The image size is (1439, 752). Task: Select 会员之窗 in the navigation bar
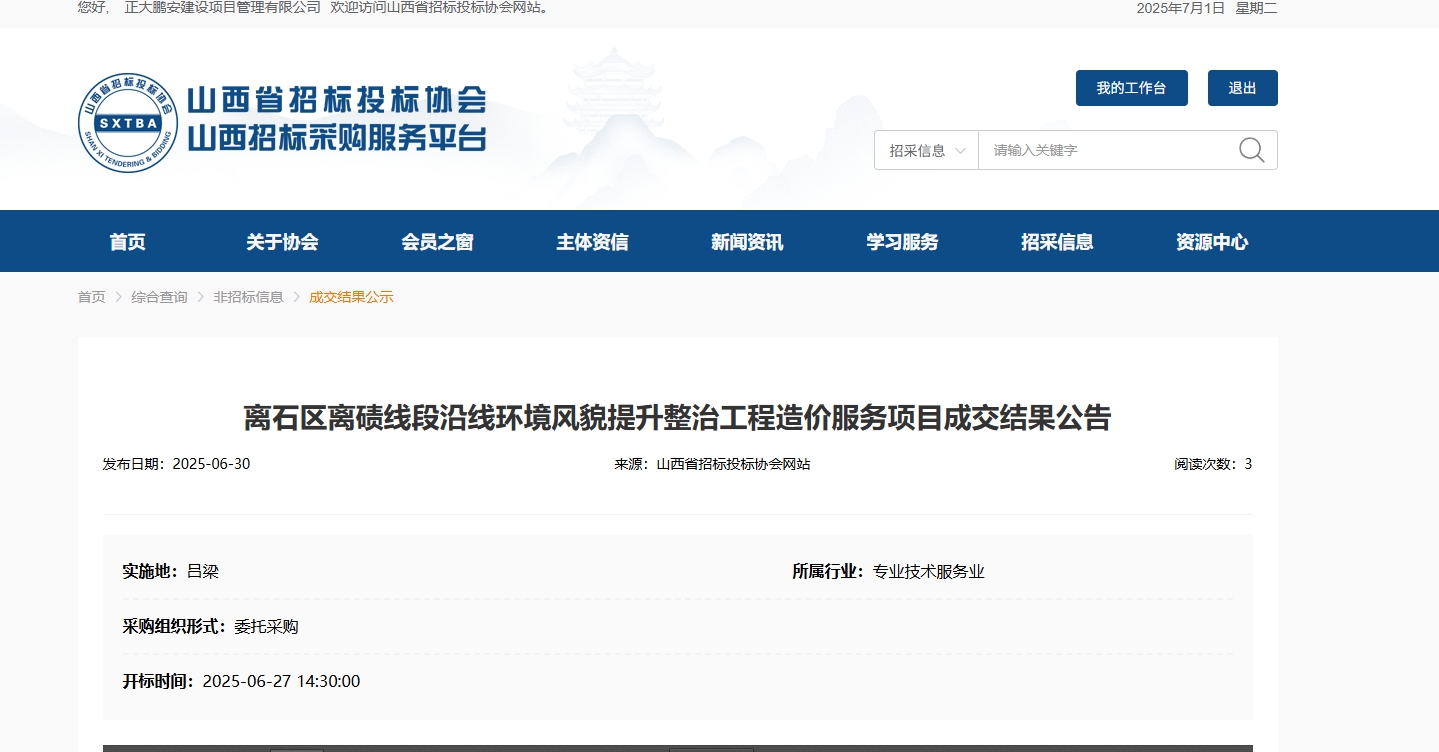point(437,242)
